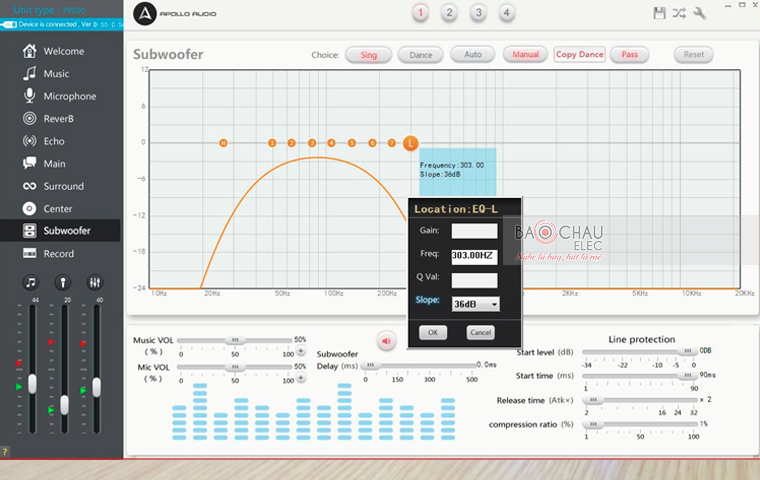Image resolution: width=760 pixels, height=480 pixels.
Task: Click the Freq field showing 303.00HZ
Action: tap(475, 256)
